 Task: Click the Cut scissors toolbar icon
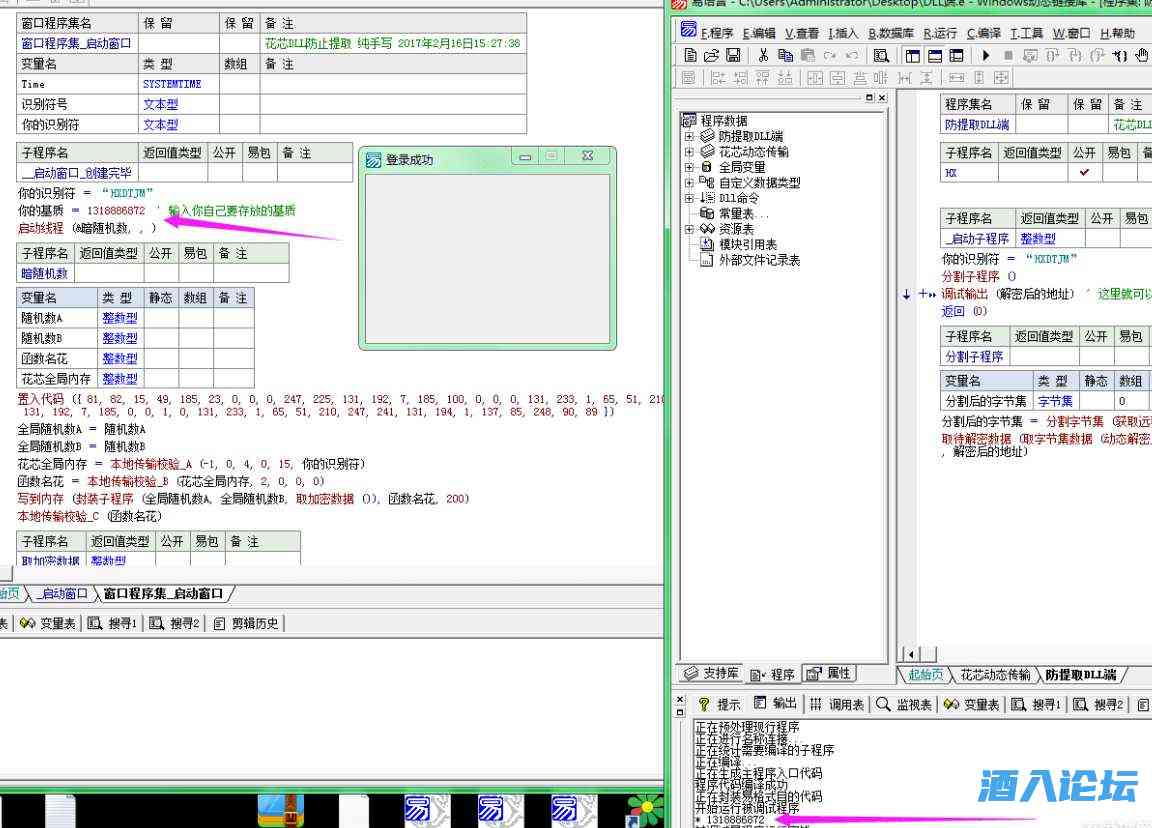click(763, 56)
